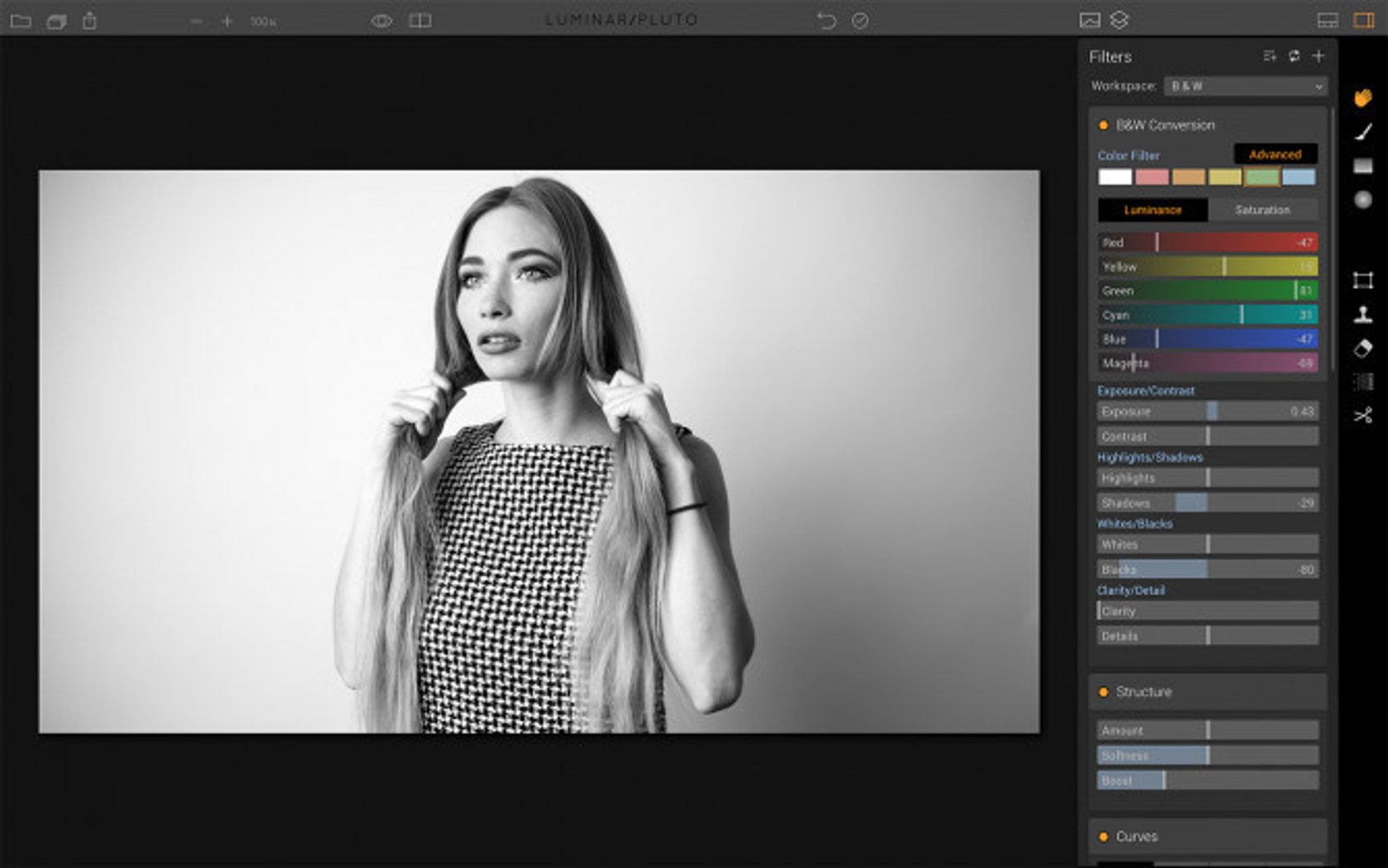Open the Workspace dropdown
Screen dimensions: 1388x868
coord(1245,86)
